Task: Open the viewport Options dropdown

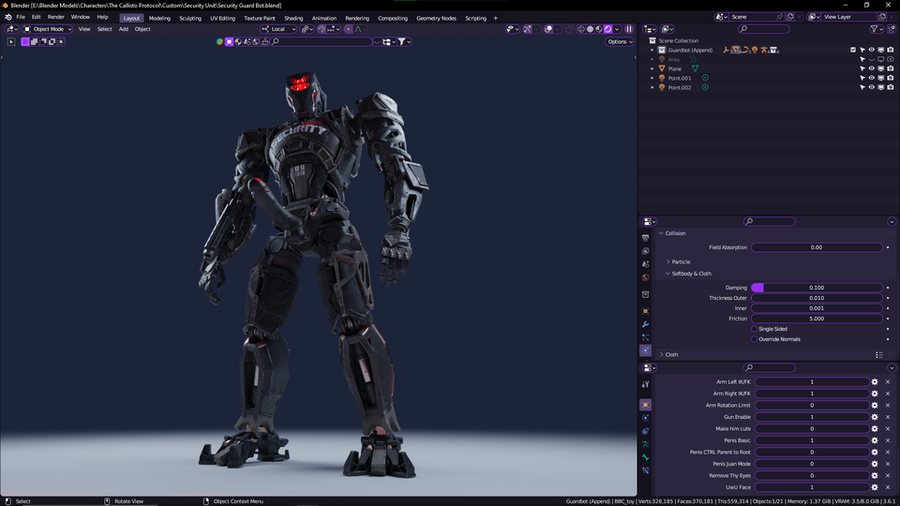Action: point(620,41)
